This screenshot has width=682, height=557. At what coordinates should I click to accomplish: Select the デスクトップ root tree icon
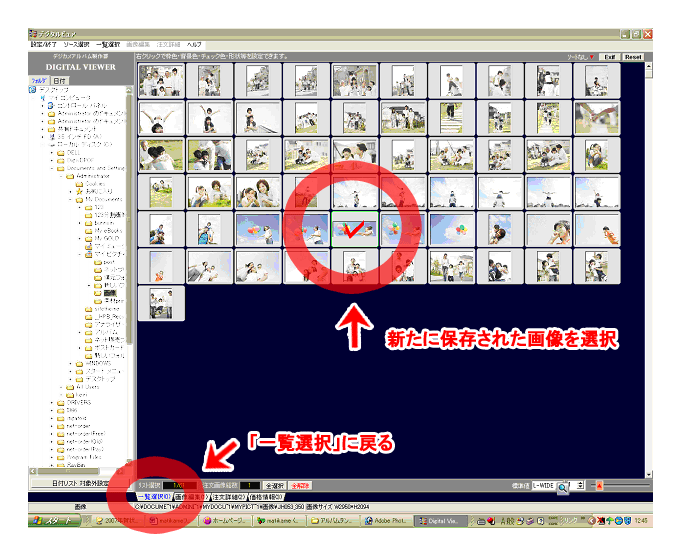[32, 90]
